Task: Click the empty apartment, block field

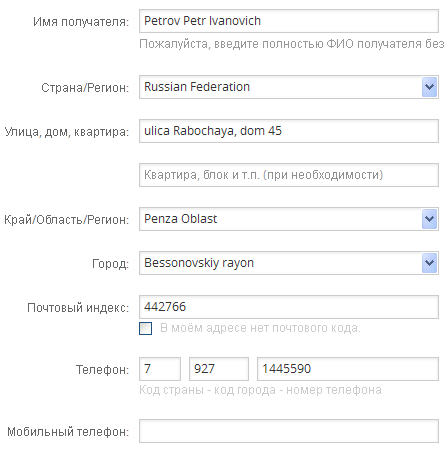Action: [289, 175]
